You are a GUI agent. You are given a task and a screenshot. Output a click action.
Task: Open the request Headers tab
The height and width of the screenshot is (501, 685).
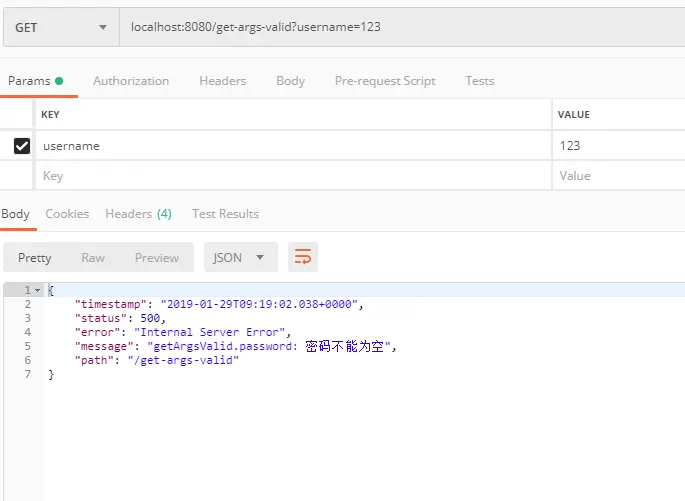pyautogui.click(x=223, y=81)
